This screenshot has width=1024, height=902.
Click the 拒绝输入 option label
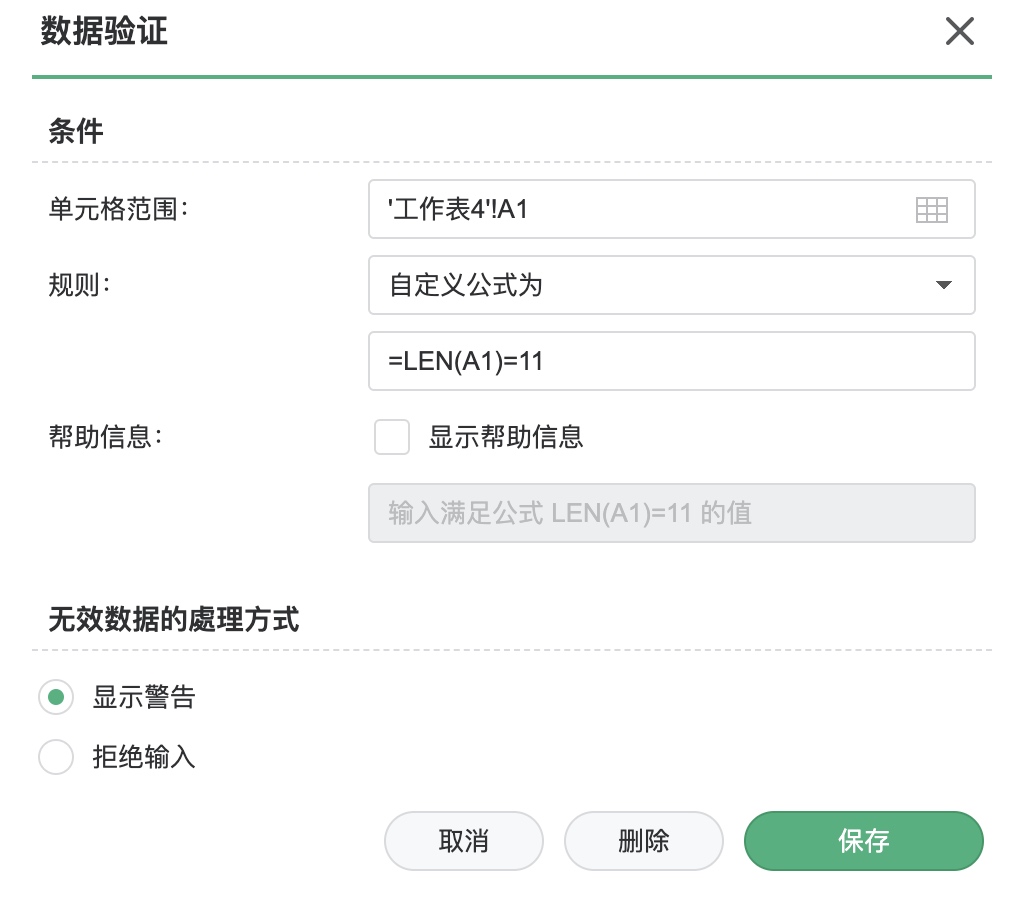144,757
